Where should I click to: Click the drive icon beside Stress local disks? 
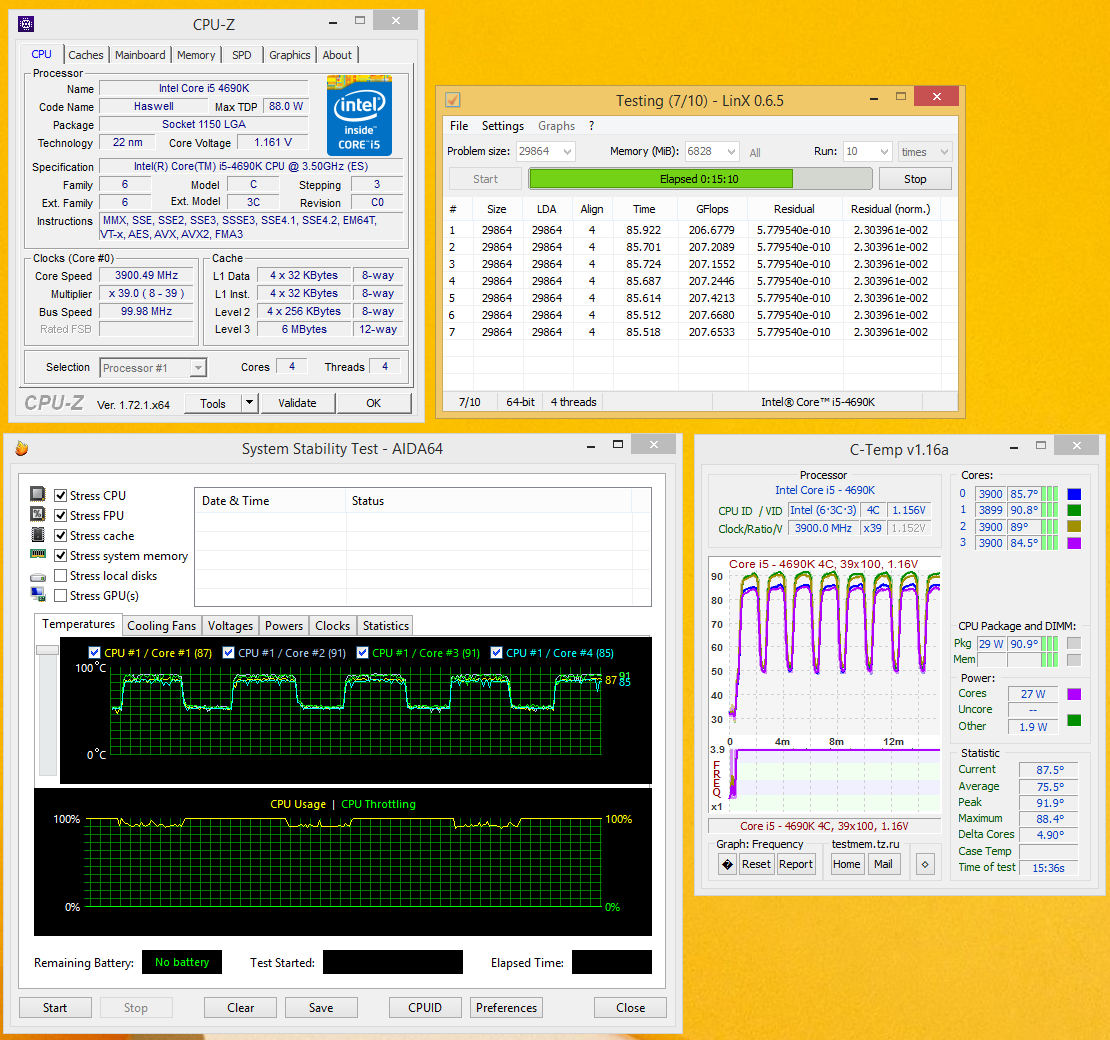(x=38, y=576)
